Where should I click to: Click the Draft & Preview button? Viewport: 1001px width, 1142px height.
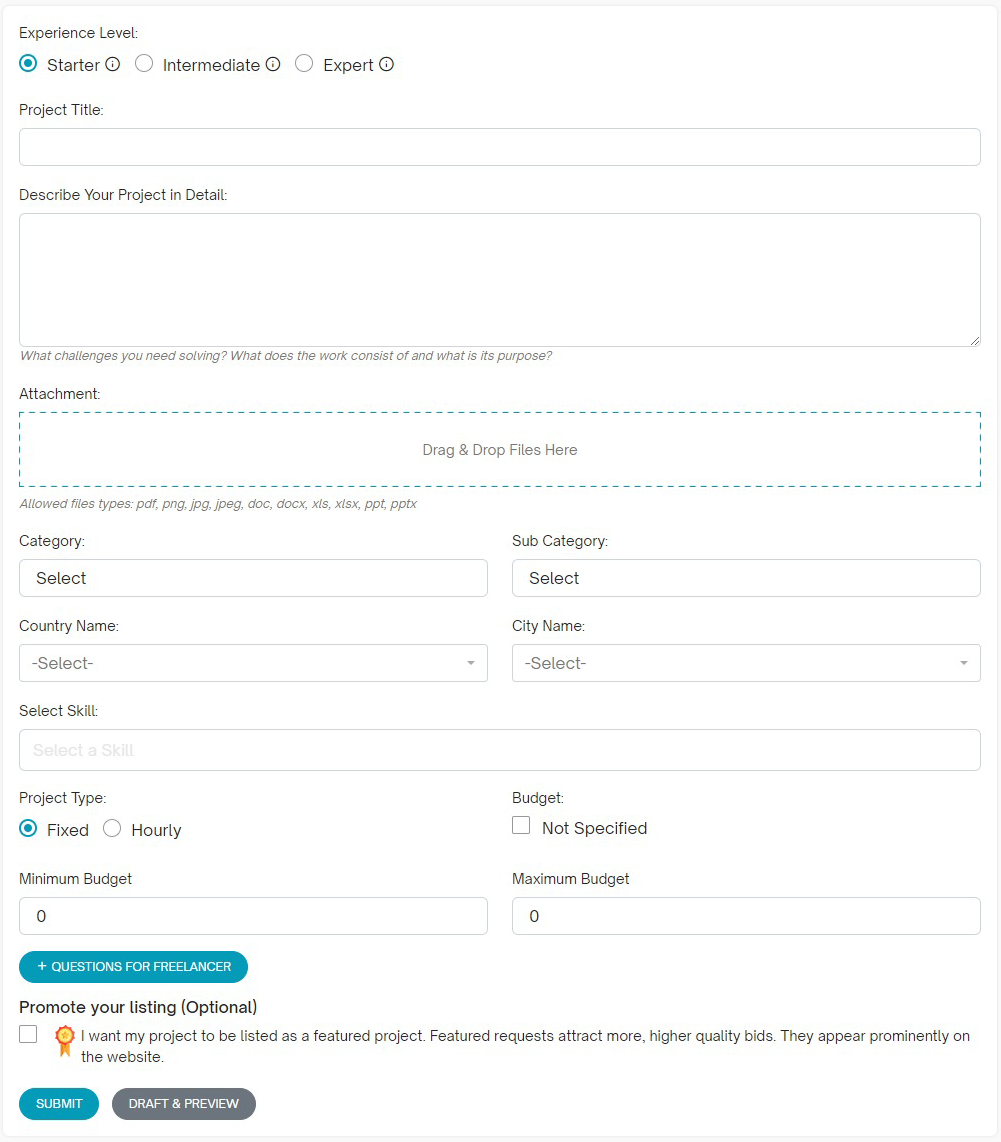184,1104
